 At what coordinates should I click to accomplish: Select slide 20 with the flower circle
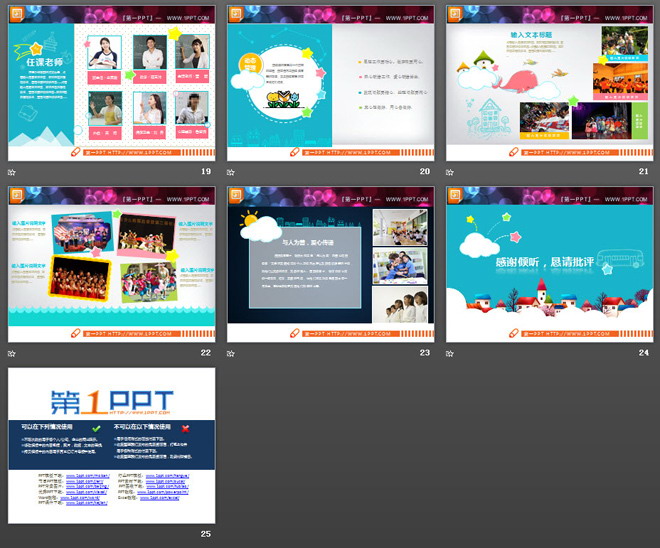[329, 82]
